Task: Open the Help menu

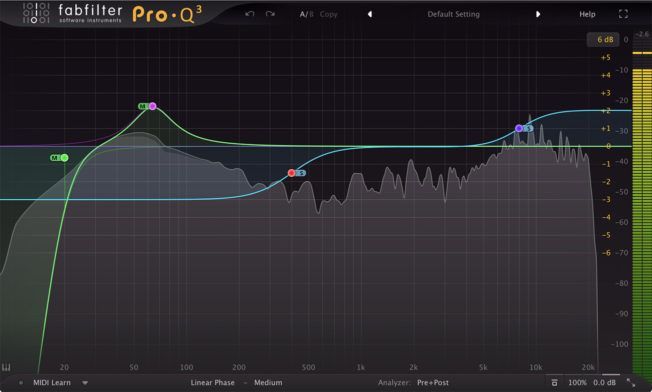Action: click(x=587, y=14)
